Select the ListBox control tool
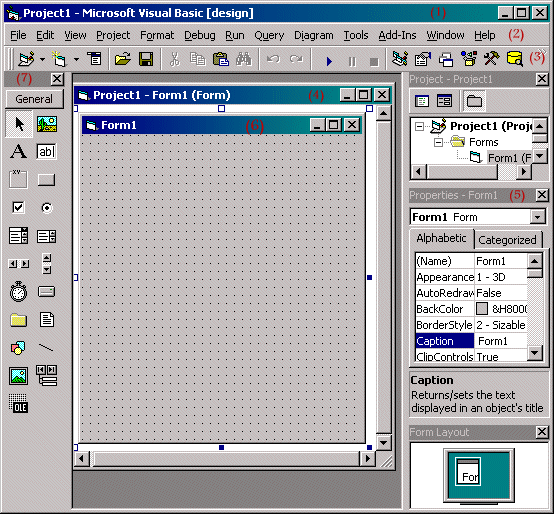 point(47,236)
